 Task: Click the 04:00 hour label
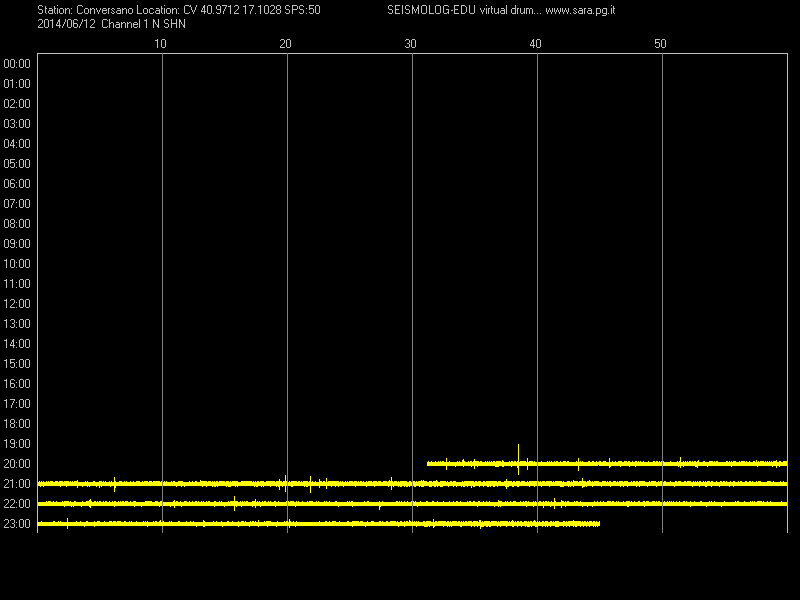coord(17,144)
